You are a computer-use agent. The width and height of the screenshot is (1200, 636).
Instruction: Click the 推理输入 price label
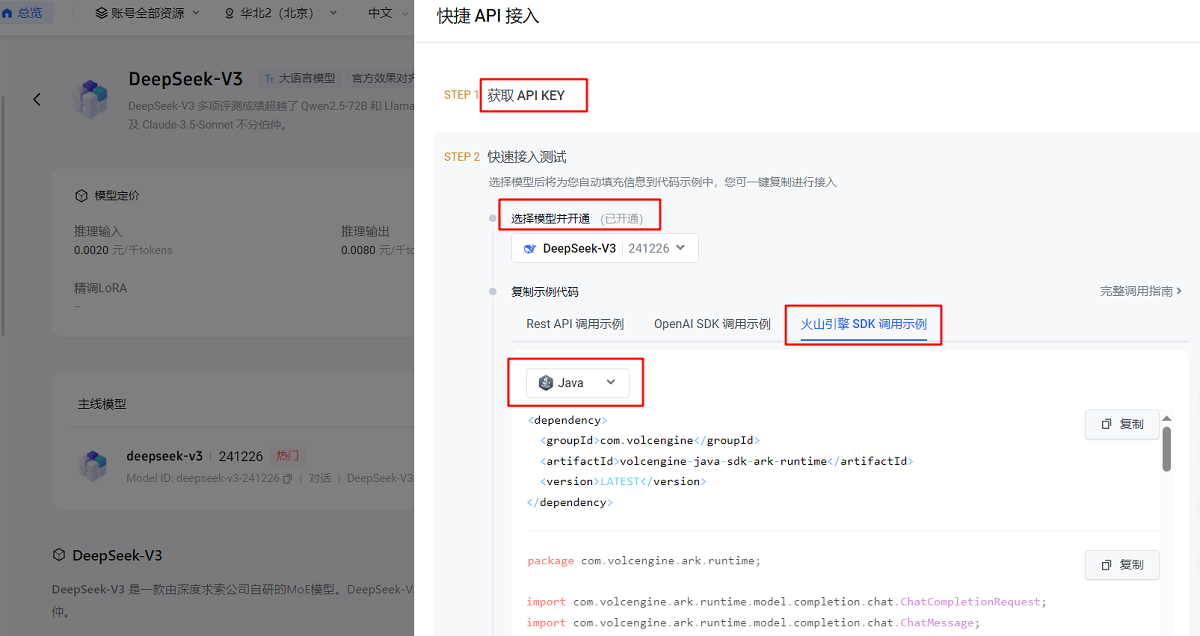(98, 231)
